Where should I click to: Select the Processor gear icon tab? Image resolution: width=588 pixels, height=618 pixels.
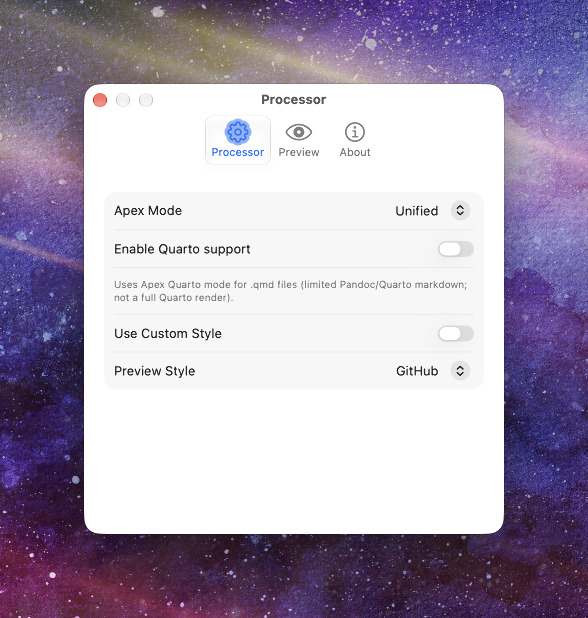(238, 132)
